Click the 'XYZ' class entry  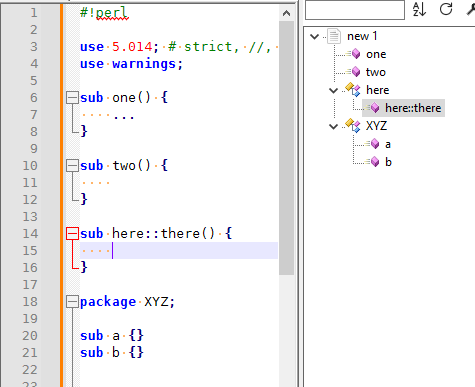click(x=376, y=126)
